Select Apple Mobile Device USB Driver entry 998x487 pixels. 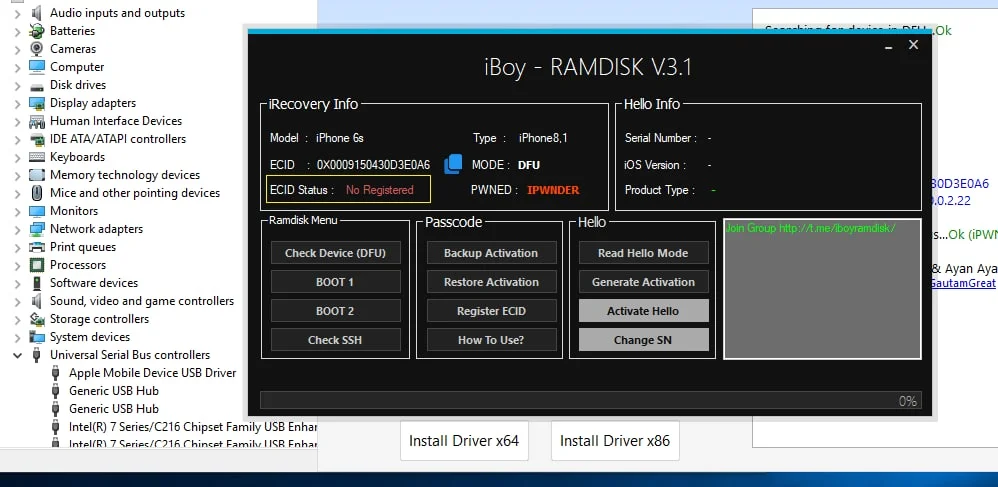153,373
